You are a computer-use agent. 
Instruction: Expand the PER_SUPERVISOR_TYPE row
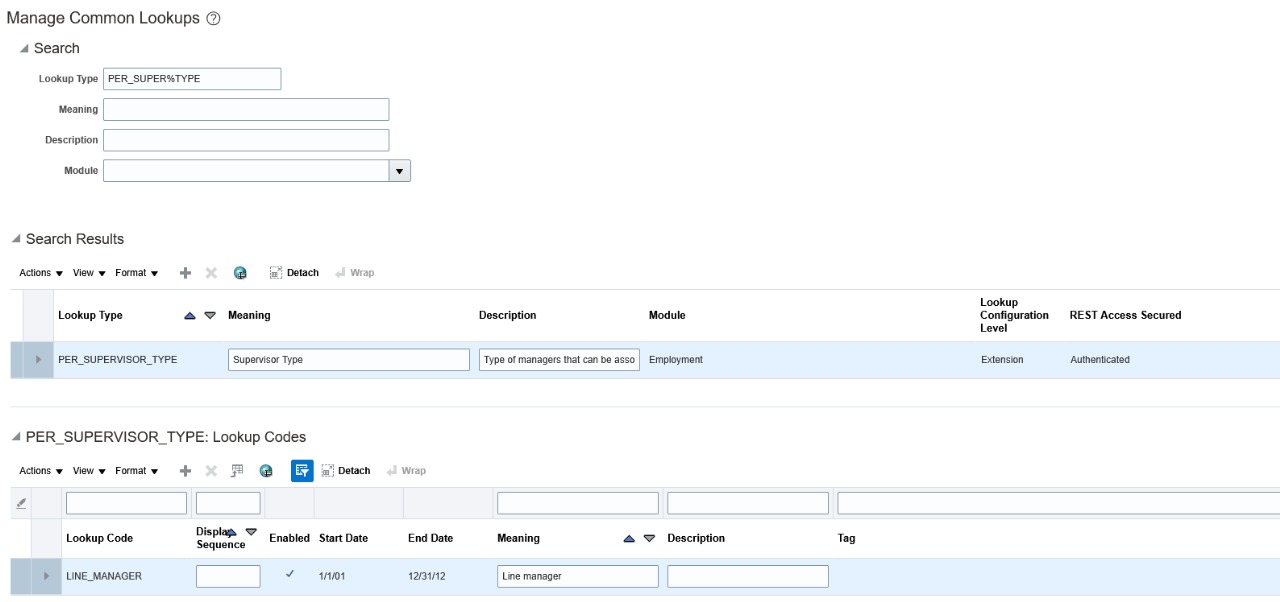(38, 360)
